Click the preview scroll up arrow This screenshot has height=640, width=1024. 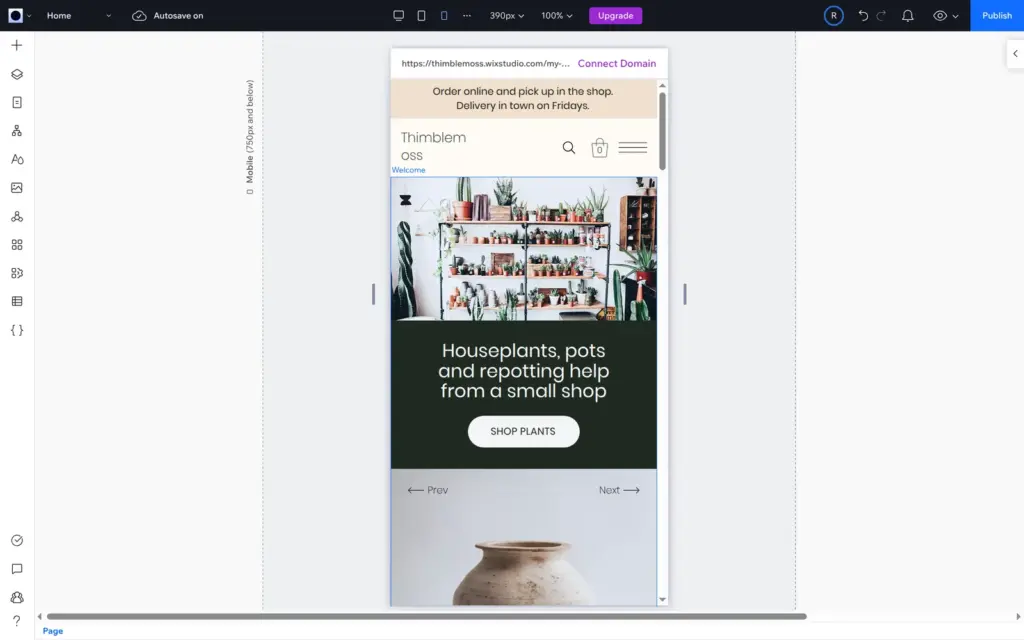point(662,86)
